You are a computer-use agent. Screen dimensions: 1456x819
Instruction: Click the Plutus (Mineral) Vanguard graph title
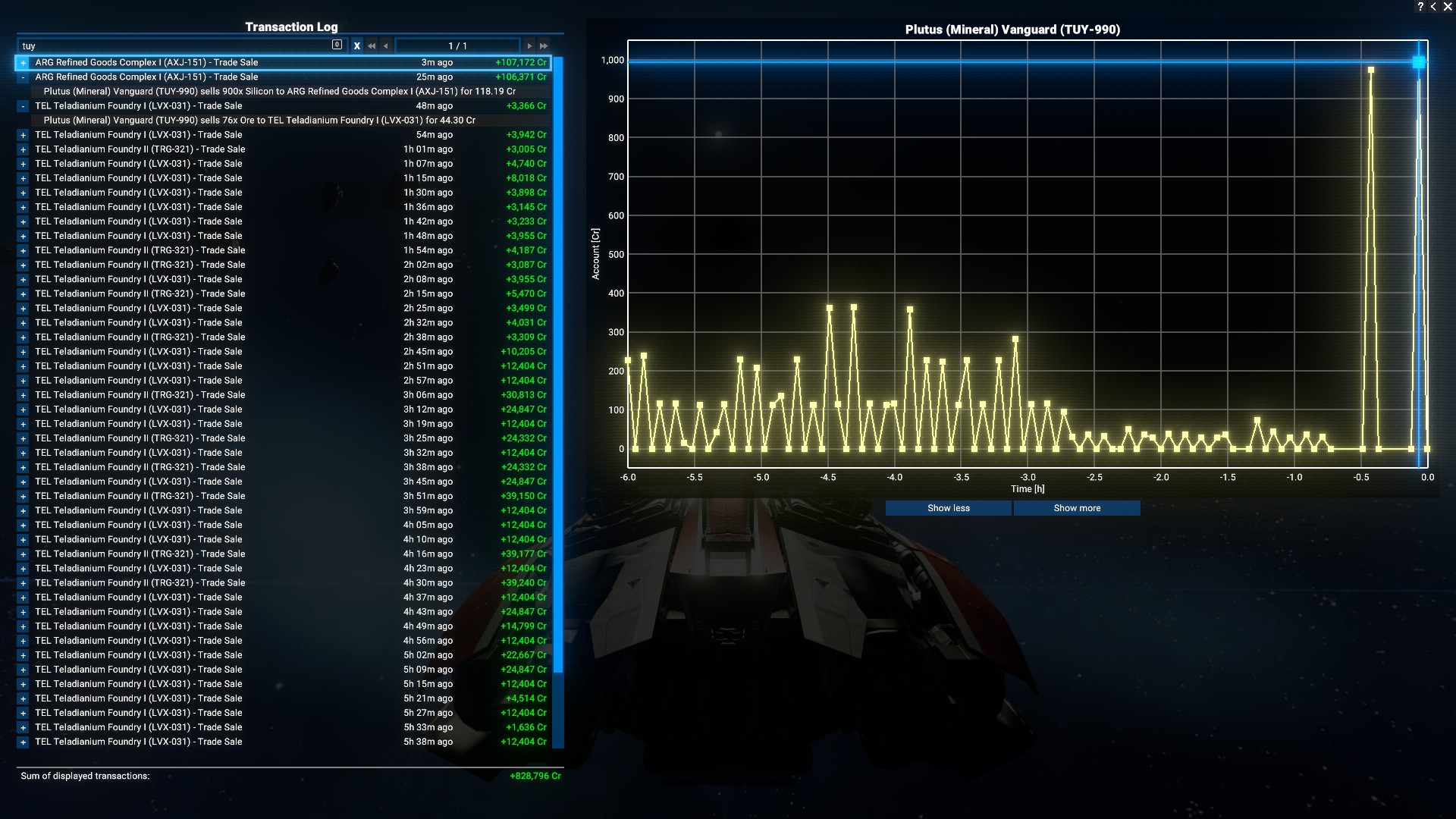[1012, 30]
